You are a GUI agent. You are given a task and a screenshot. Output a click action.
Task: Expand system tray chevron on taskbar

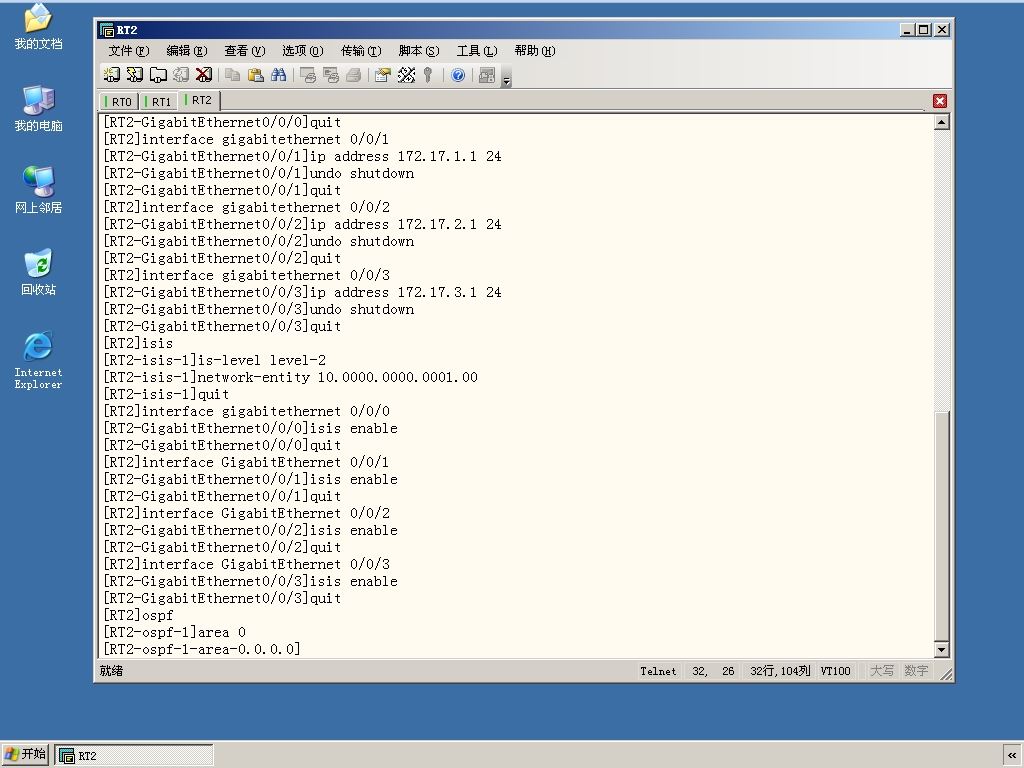click(1012, 756)
